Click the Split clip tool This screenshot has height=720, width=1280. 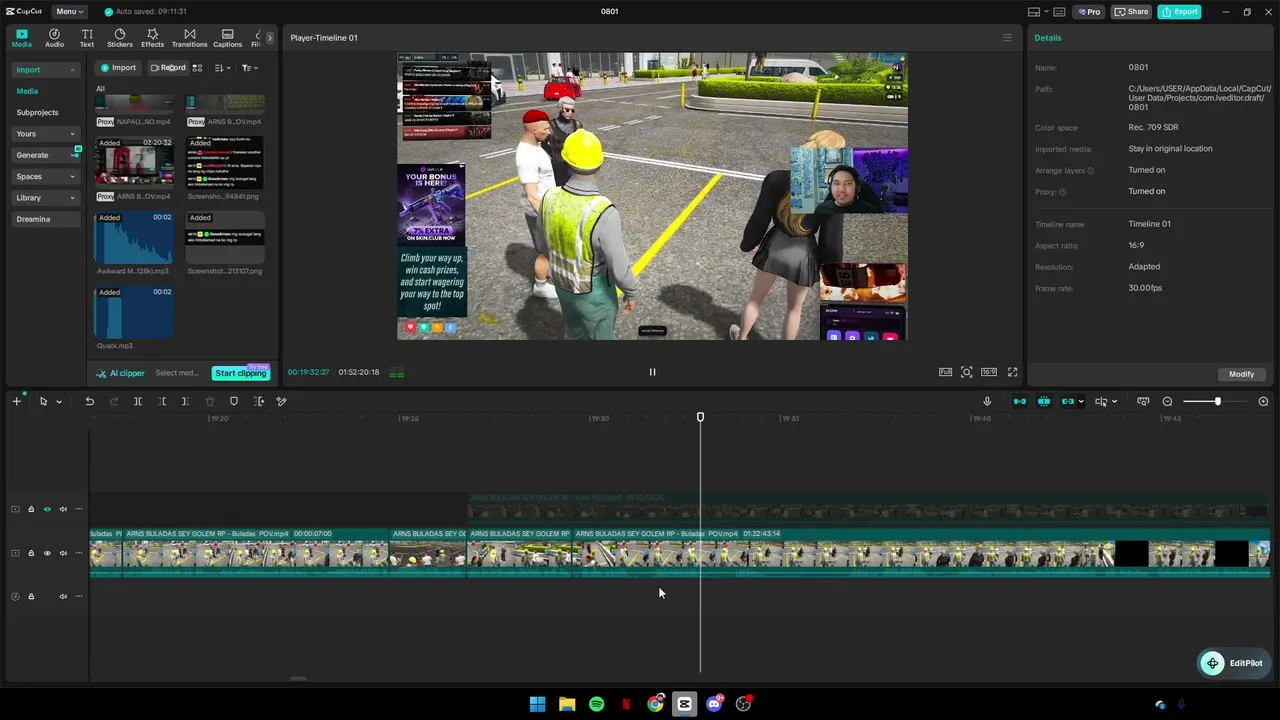[138, 401]
